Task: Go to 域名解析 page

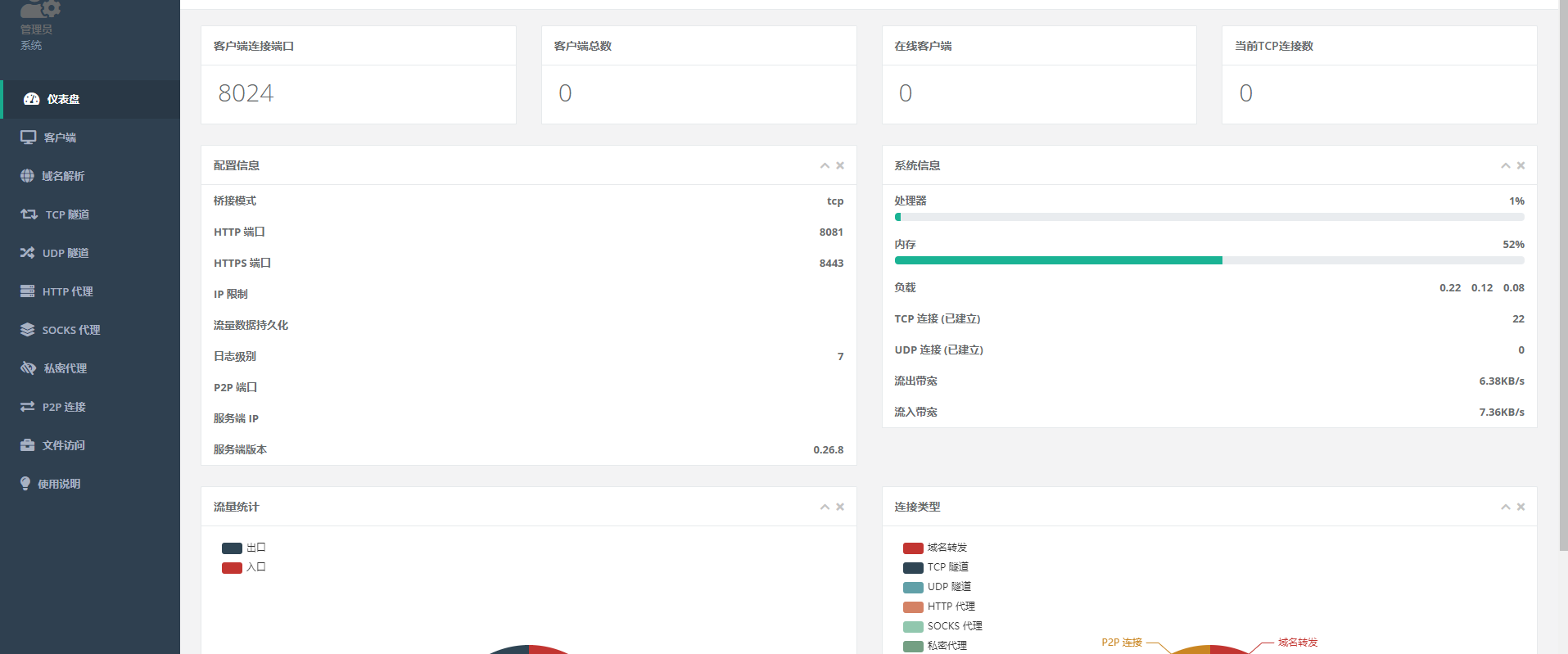Action: (90, 176)
